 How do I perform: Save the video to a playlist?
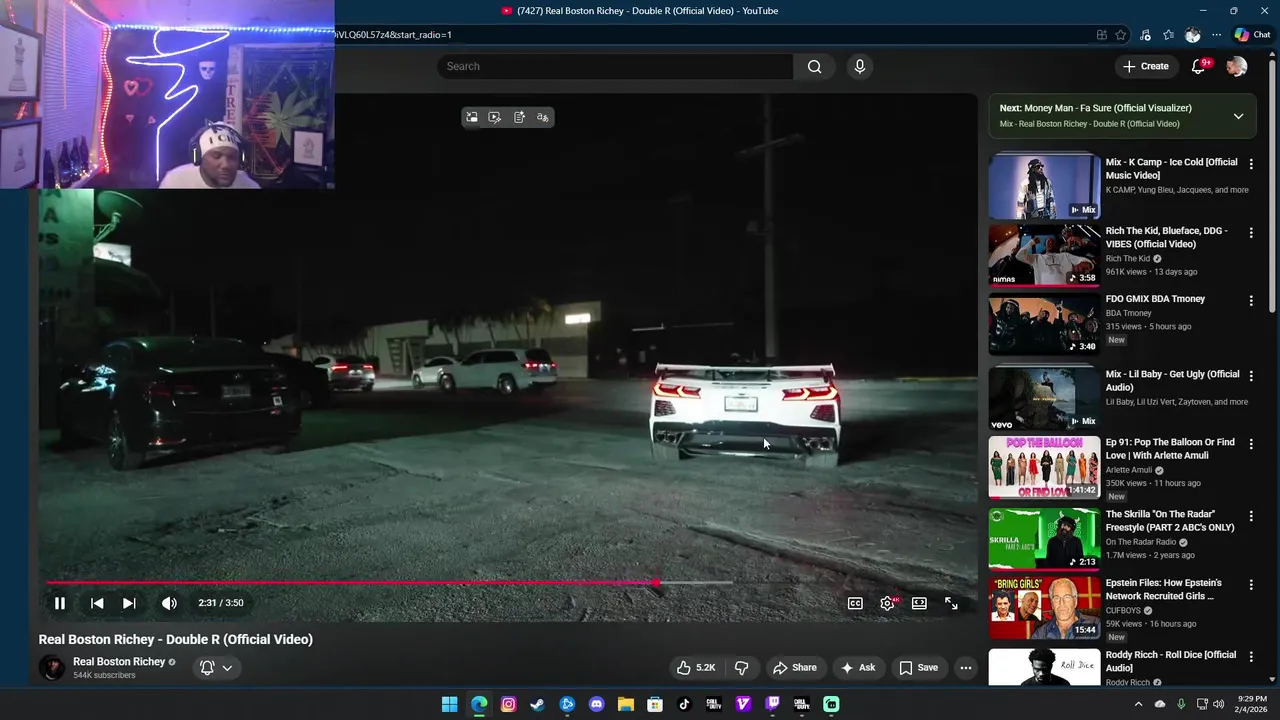pyautogui.click(x=918, y=668)
